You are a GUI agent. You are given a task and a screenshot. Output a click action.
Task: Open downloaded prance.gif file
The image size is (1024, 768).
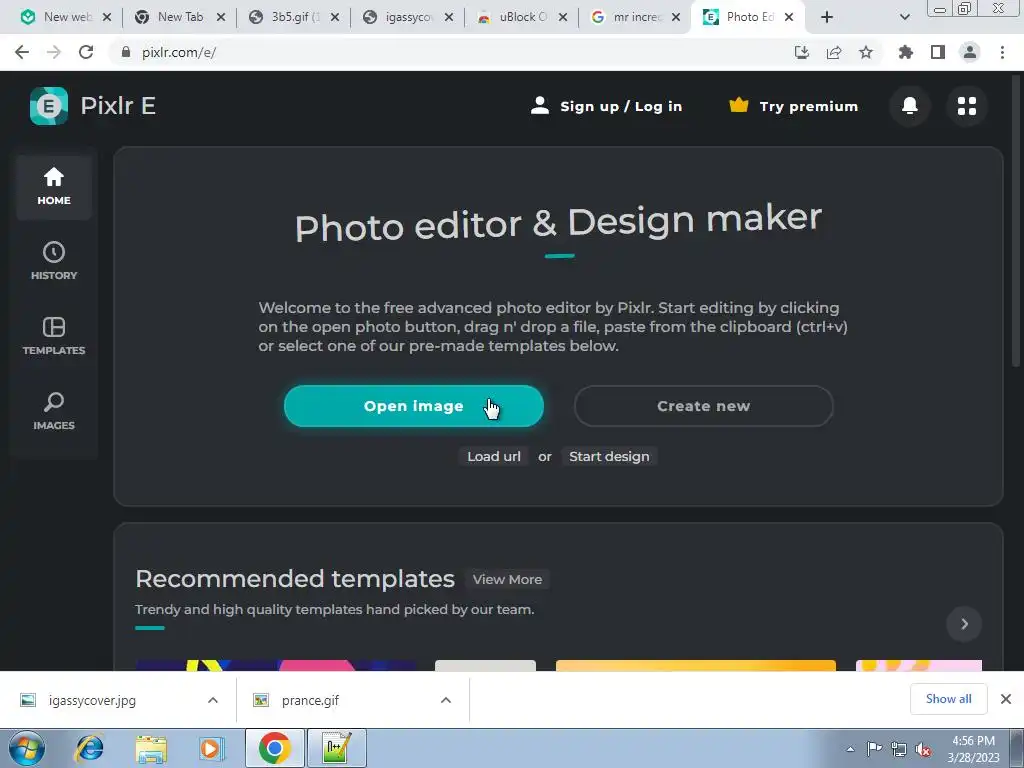click(310, 700)
